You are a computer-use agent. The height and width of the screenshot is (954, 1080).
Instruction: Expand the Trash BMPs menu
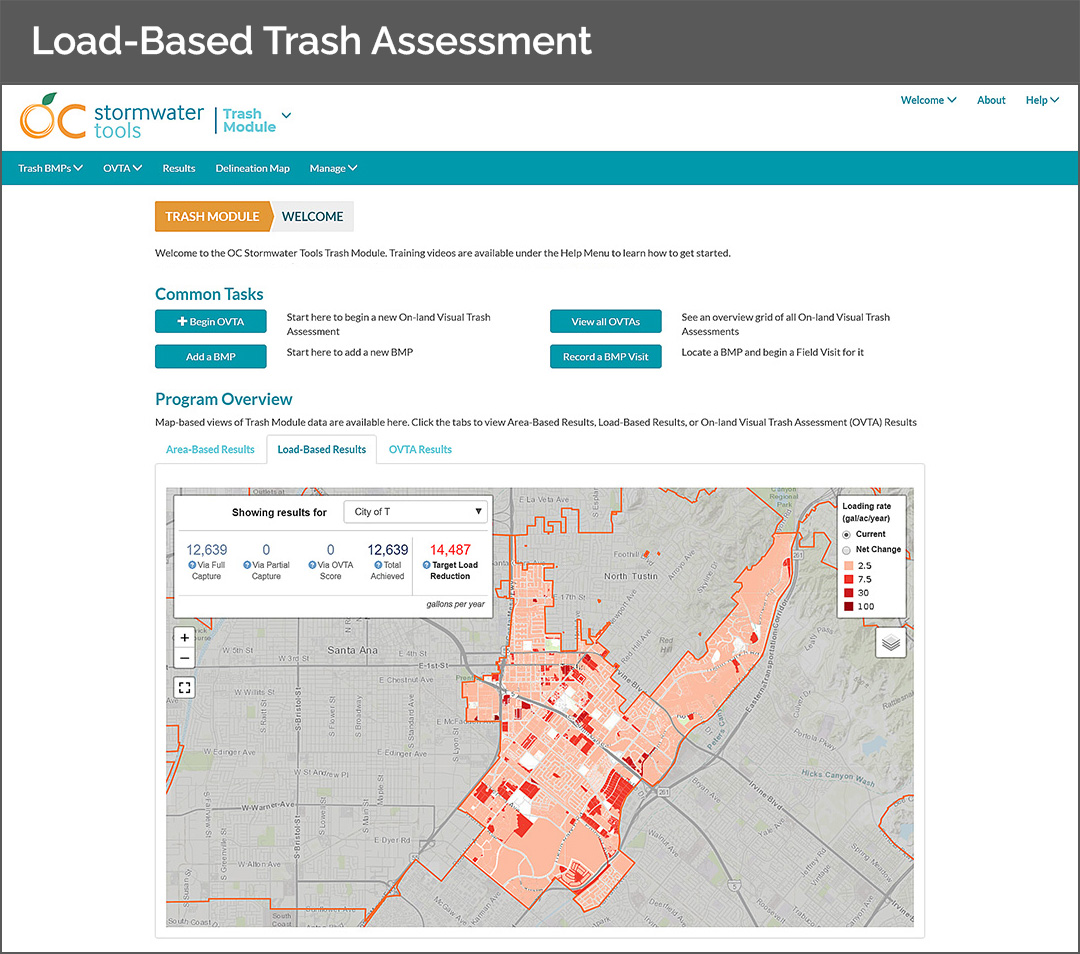[x=50, y=168]
